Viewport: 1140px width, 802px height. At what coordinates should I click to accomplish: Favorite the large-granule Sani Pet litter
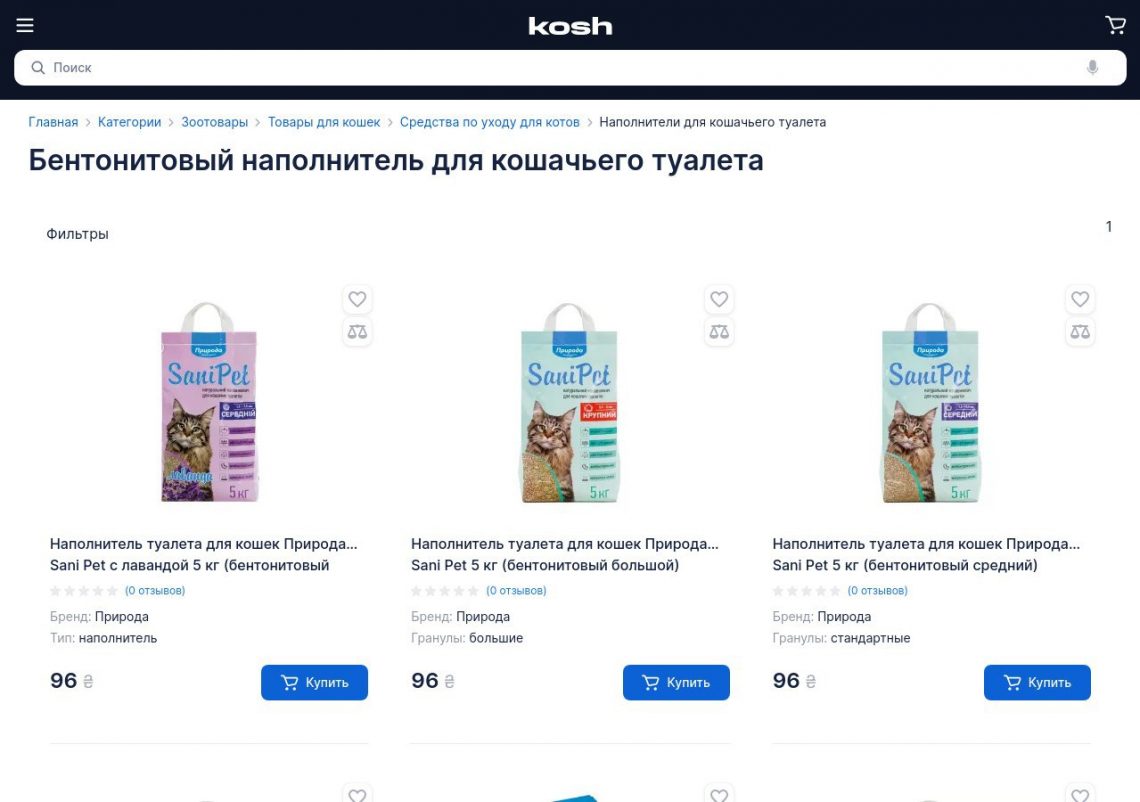pos(719,299)
